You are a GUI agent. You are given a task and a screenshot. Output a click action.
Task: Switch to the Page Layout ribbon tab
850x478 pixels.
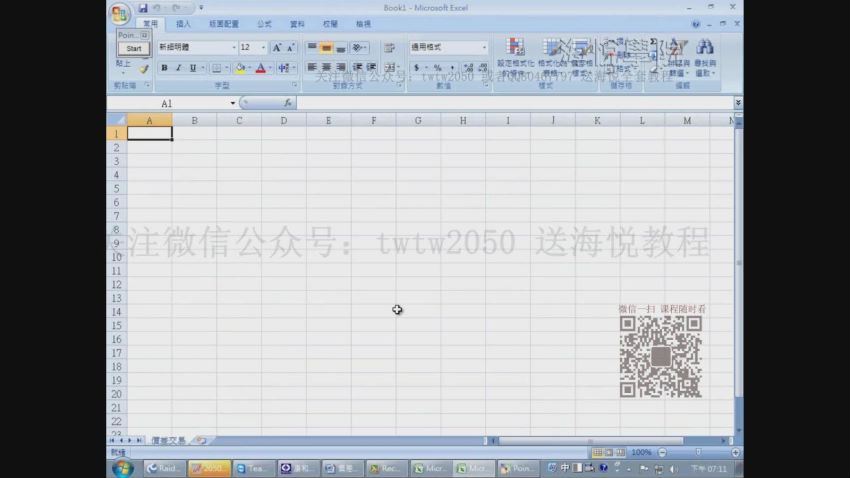click(224, 24)
